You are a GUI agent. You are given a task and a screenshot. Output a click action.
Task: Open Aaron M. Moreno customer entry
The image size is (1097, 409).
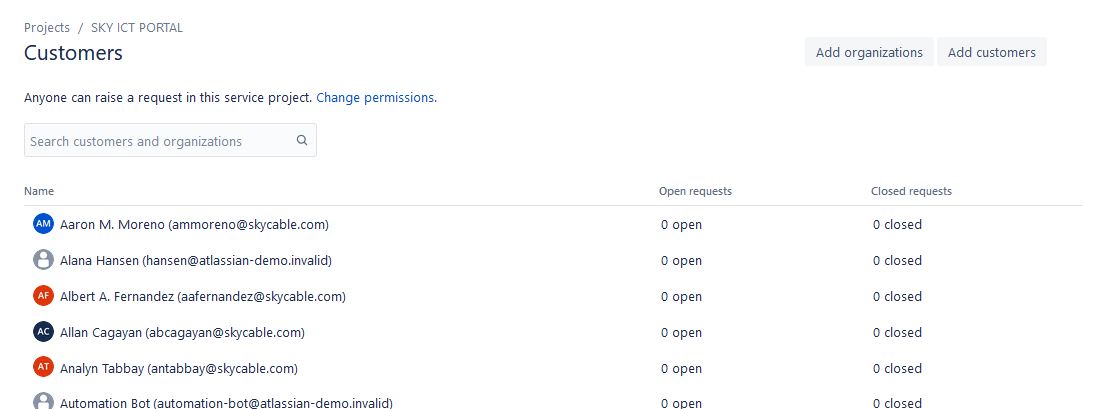(x=194, y=224)
